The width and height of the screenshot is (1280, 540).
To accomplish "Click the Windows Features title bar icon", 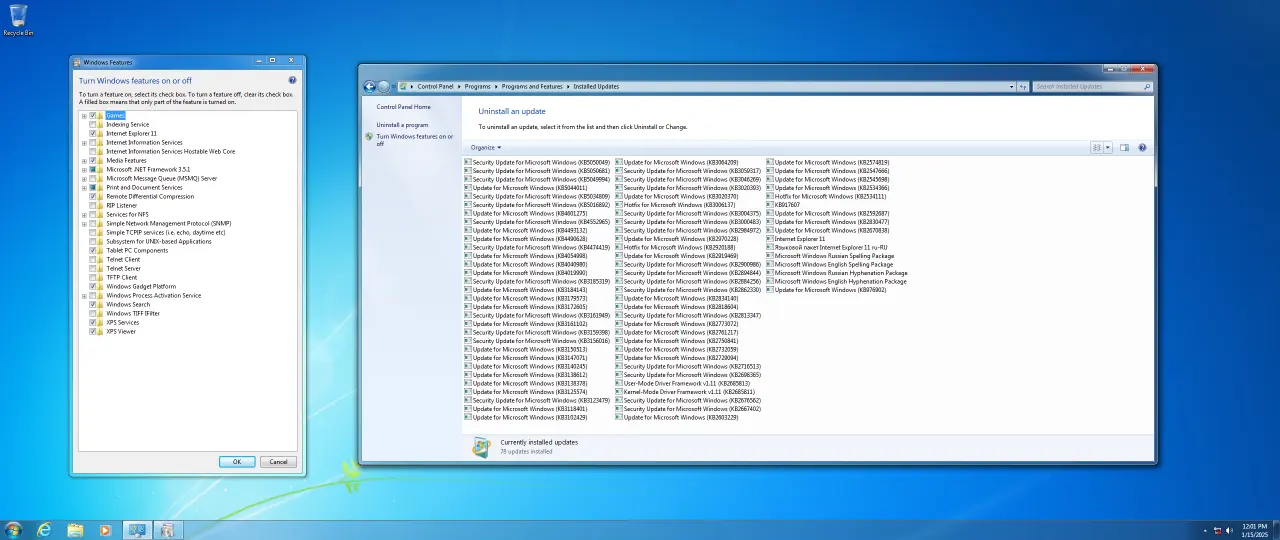I will [x=78, y=62].
